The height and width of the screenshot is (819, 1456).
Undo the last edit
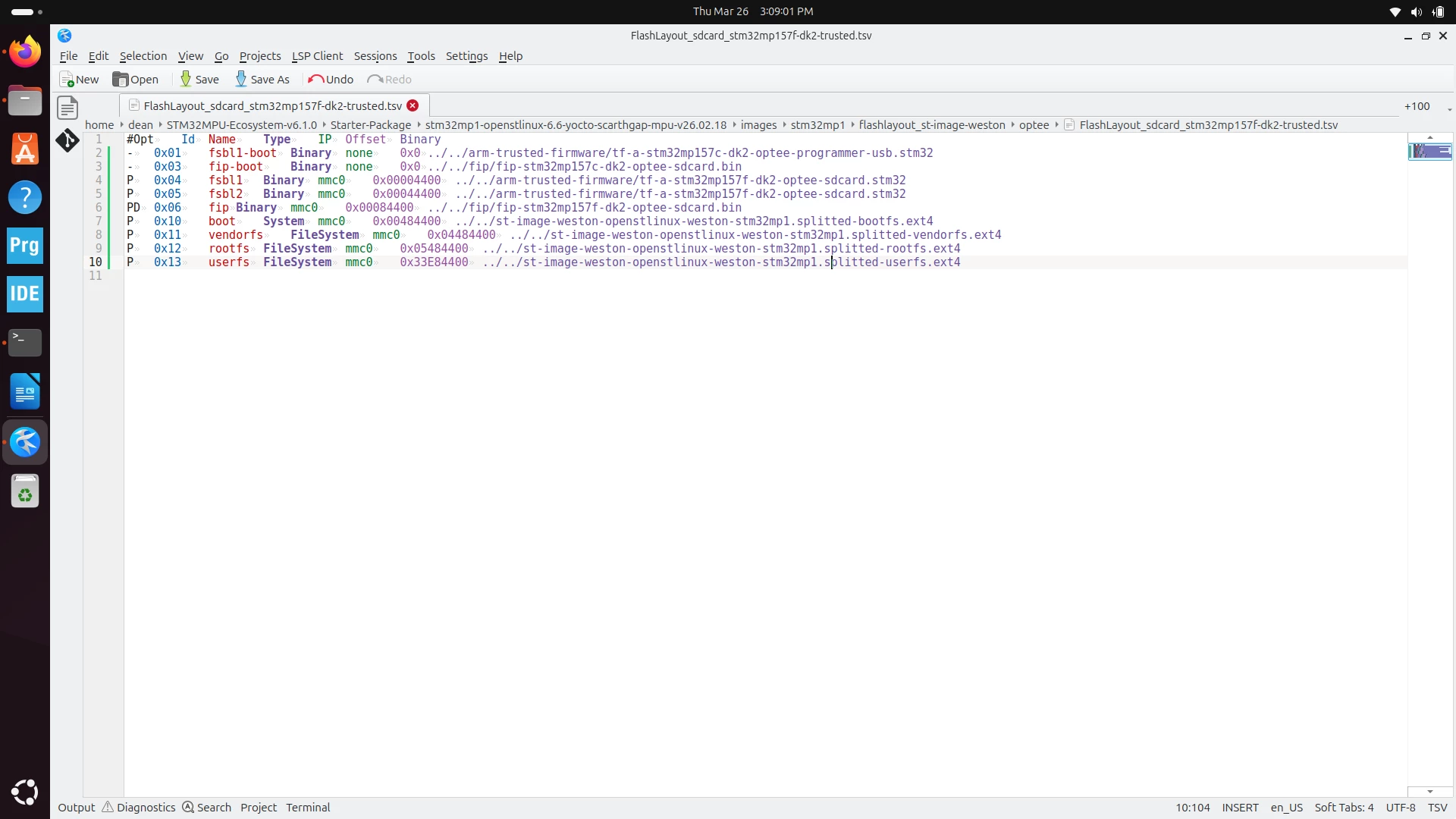tap(331, 80)
